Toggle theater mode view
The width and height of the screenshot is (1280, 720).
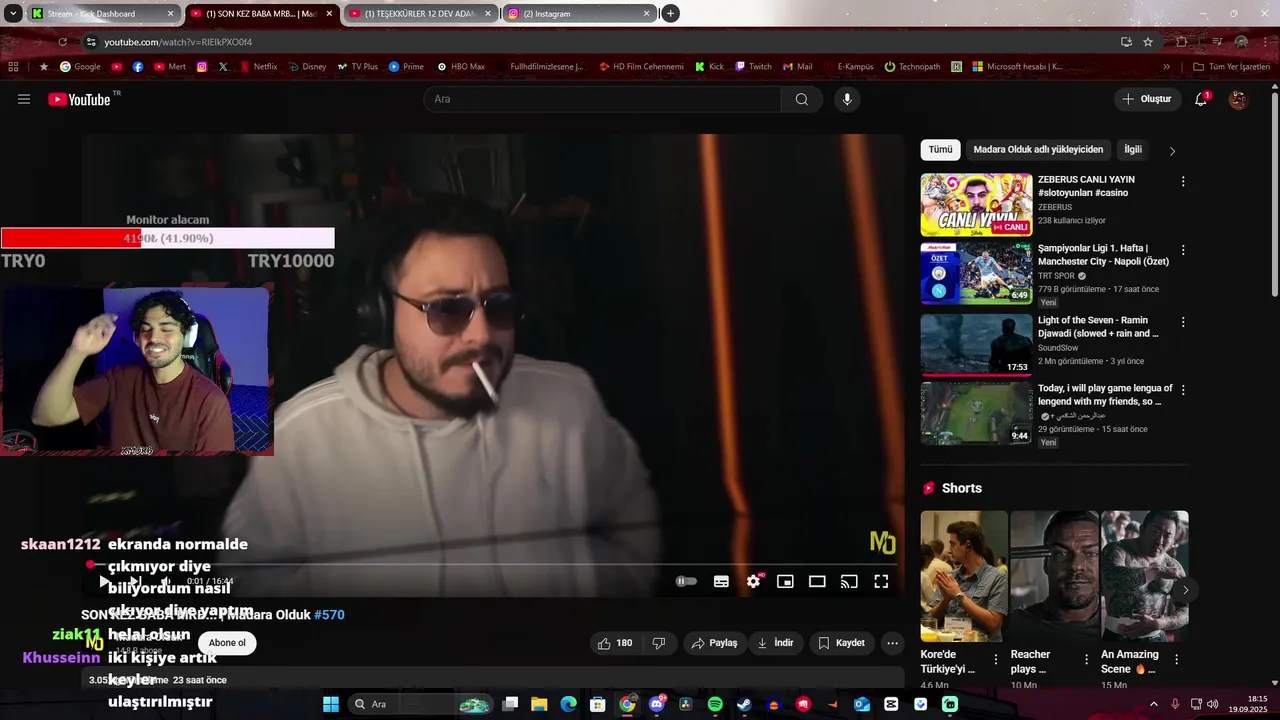click(817, 581)
